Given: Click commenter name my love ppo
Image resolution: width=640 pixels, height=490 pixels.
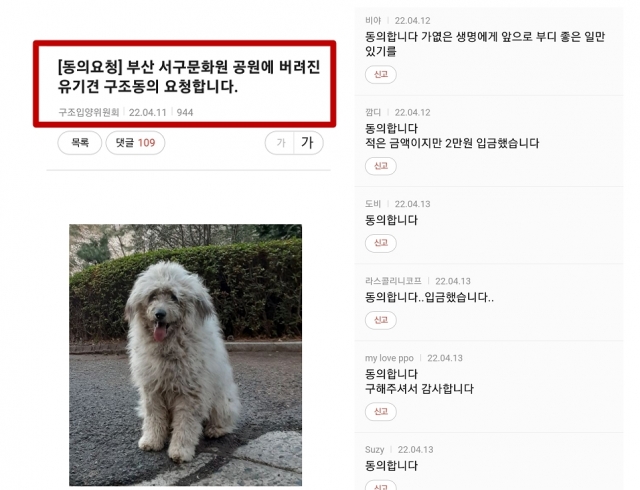Looking at the screenshot, I should click(389, 358).
